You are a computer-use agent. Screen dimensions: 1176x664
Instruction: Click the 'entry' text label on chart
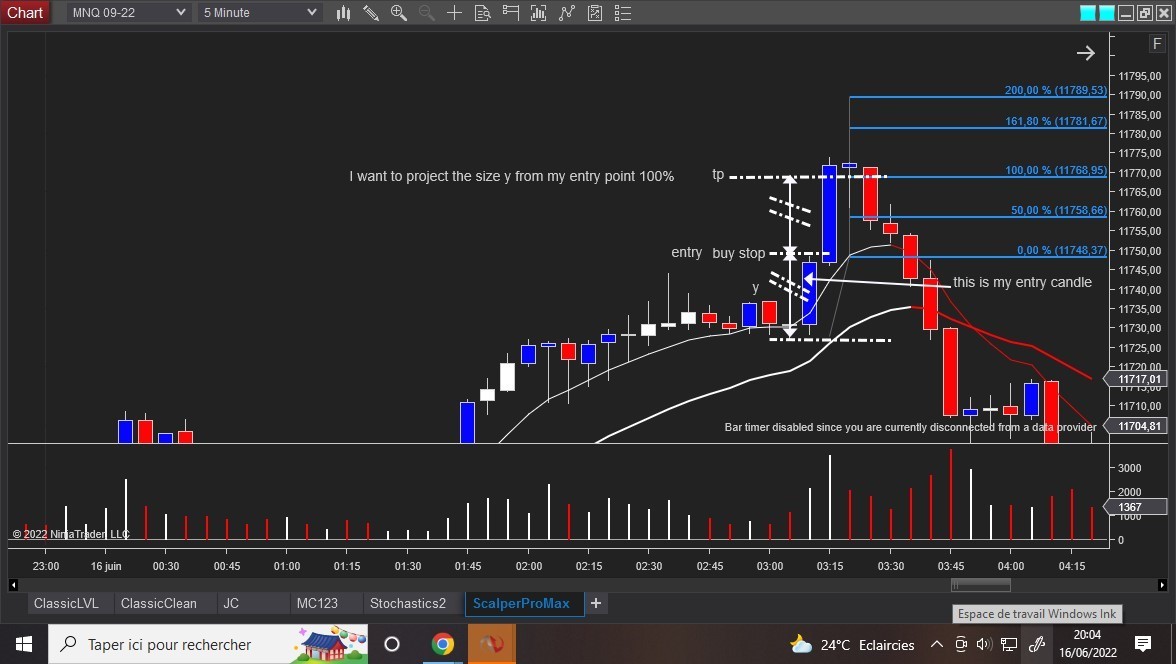(686, 252)
